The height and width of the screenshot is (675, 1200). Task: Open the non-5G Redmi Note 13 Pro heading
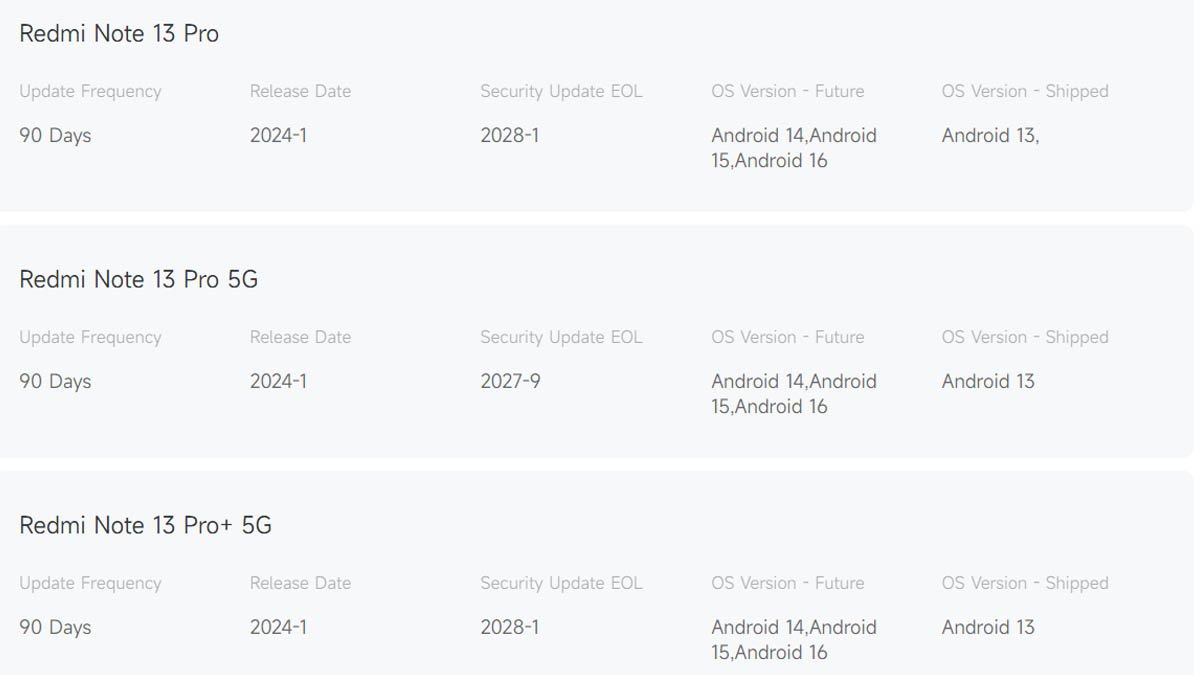[x=119, y=34]
